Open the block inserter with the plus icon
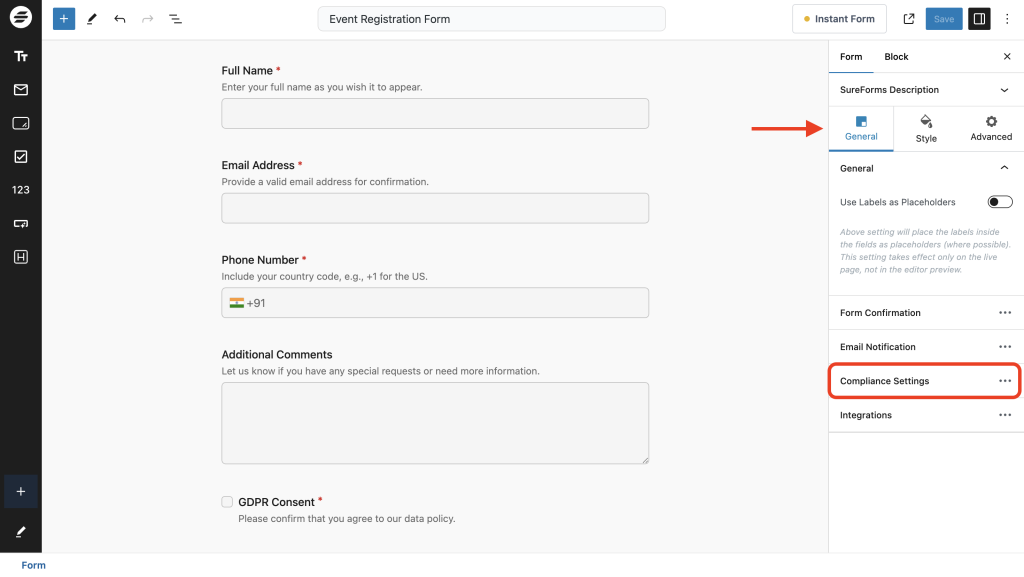The image size is (1024, 577). [x=63, y=18]
